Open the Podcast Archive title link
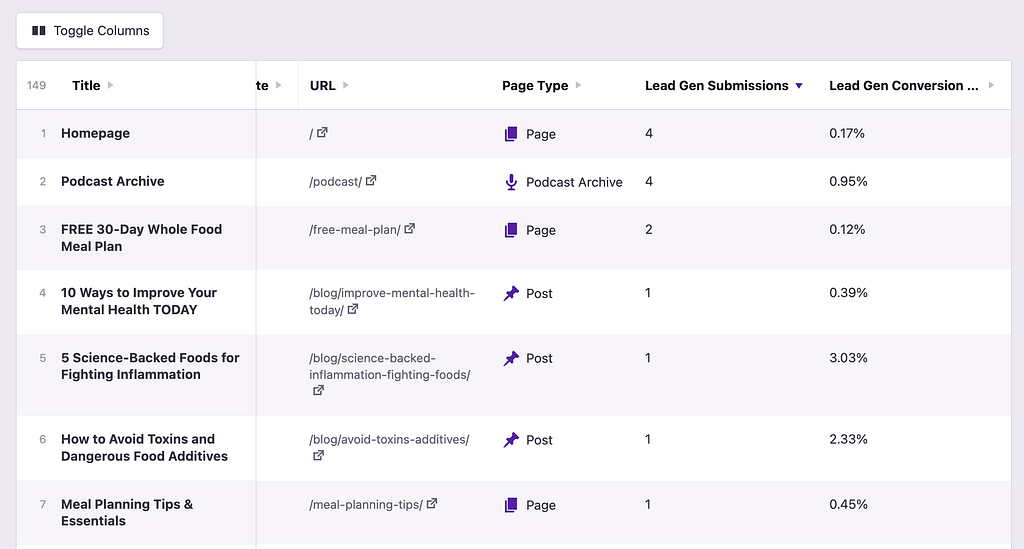Image resolution: width=1024 pixels, height=549 pixels. (112, 181)
